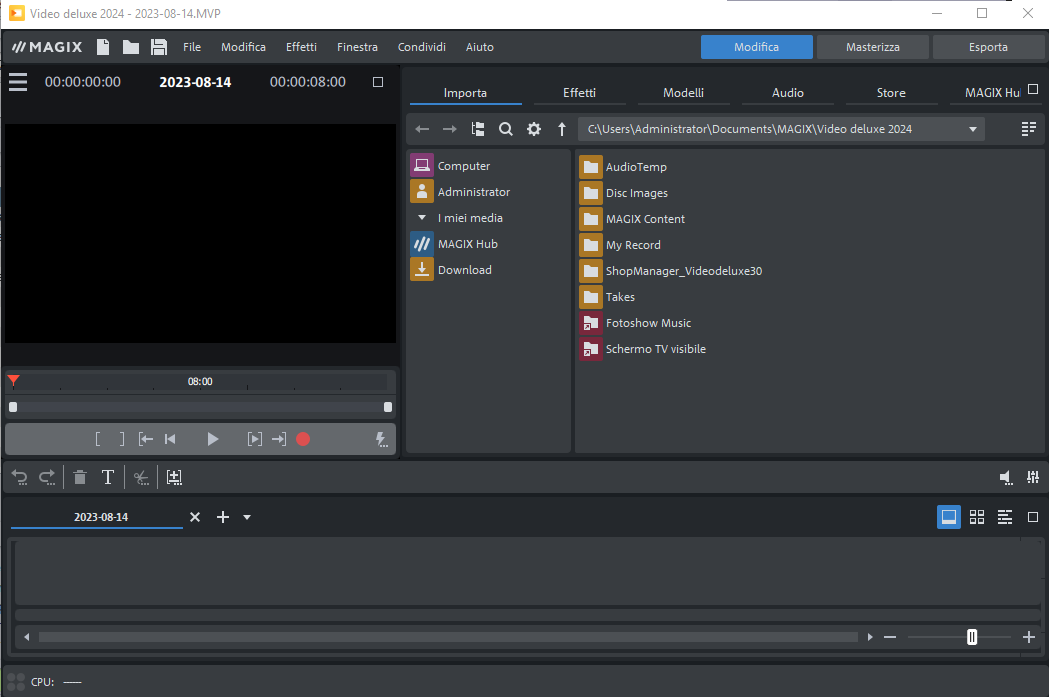Open the search in the media browser
The width and height of the screenshot is (1049, 697).
click(506, 129)
